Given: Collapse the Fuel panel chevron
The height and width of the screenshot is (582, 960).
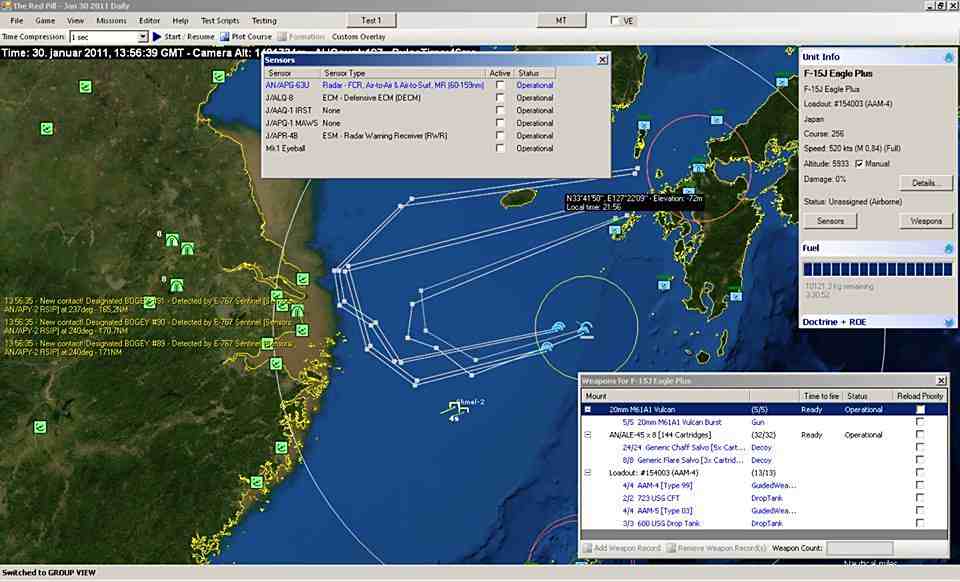Looking at the screenshot, I should coord(948,247).
